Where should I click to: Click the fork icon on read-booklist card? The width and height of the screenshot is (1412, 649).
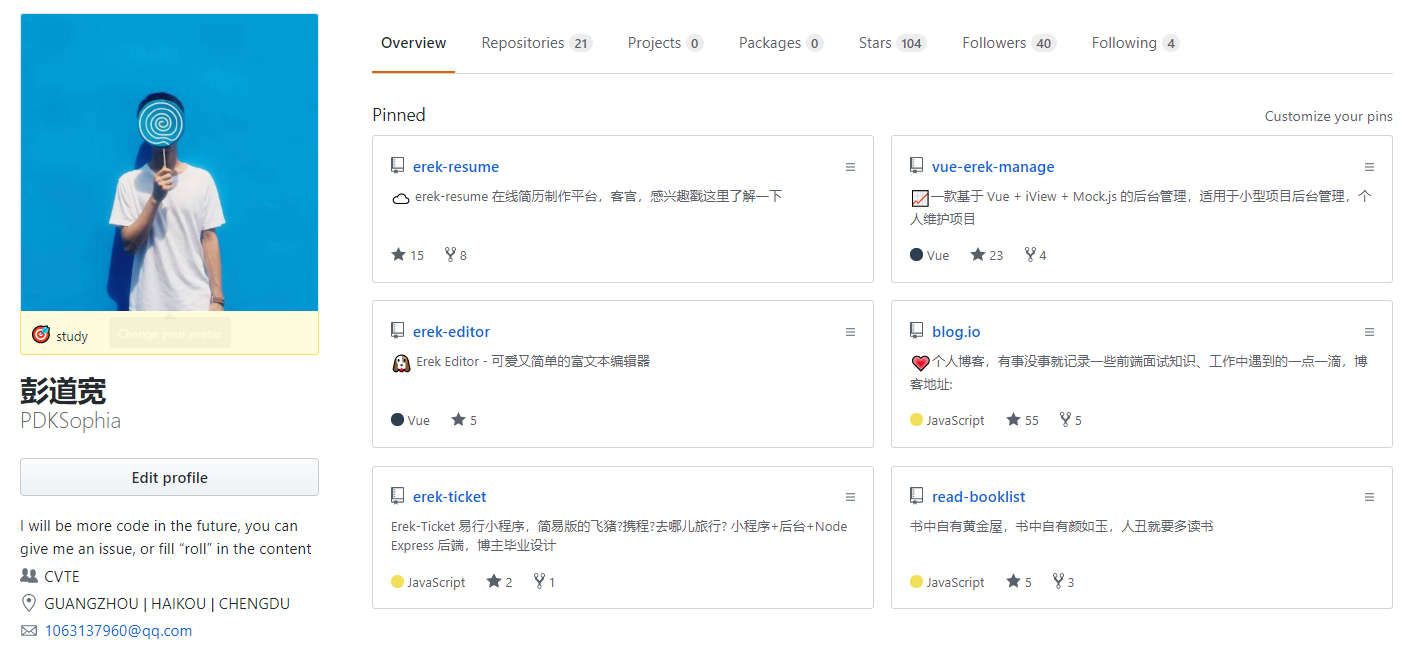coord(1058,581)
